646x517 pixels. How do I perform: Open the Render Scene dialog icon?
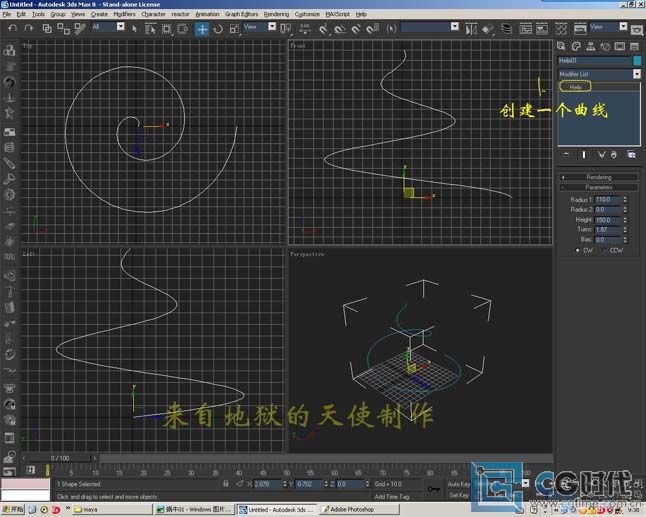[580, 29]
